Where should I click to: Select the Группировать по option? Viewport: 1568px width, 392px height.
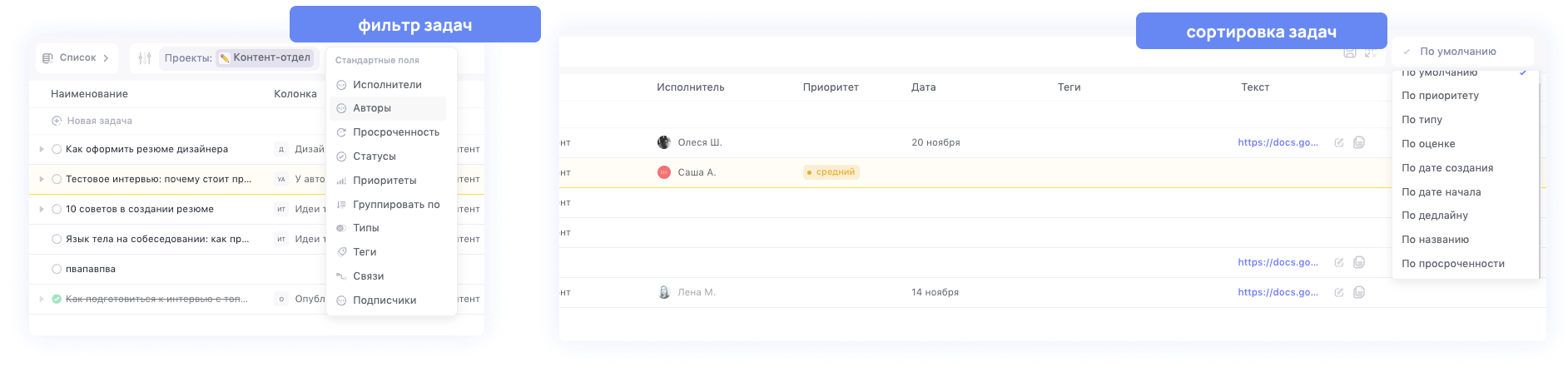coord(388,205)
